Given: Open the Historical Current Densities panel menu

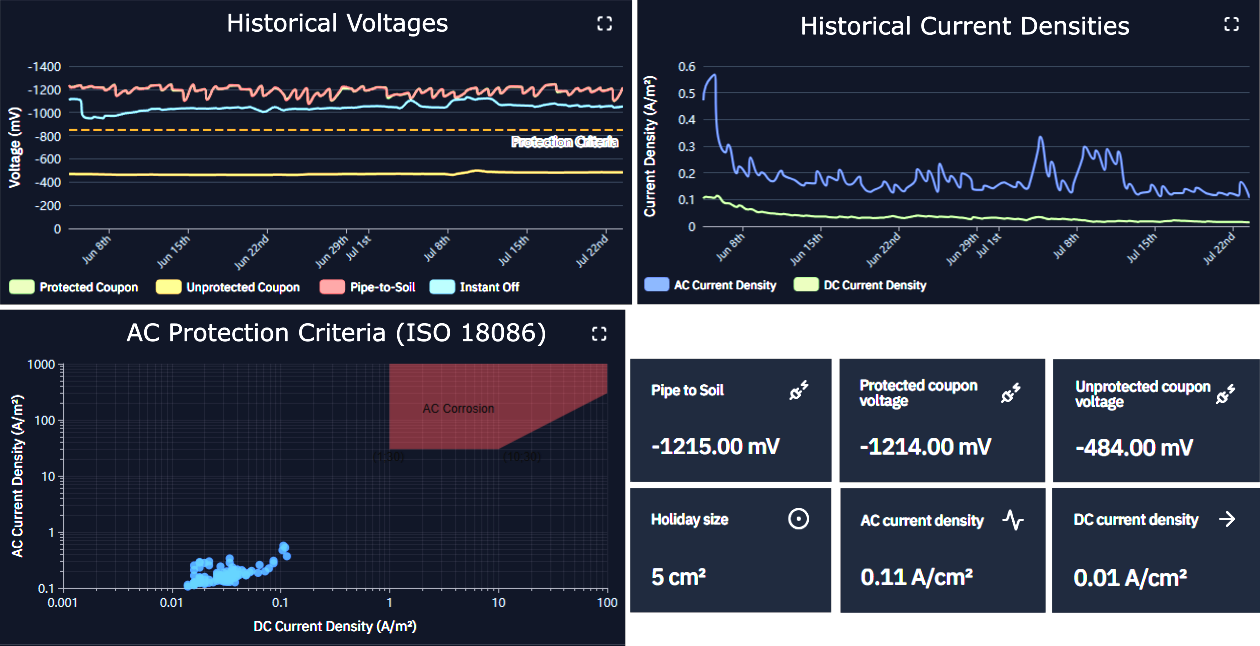Looking at the screenshot, I should pos(964,26).
